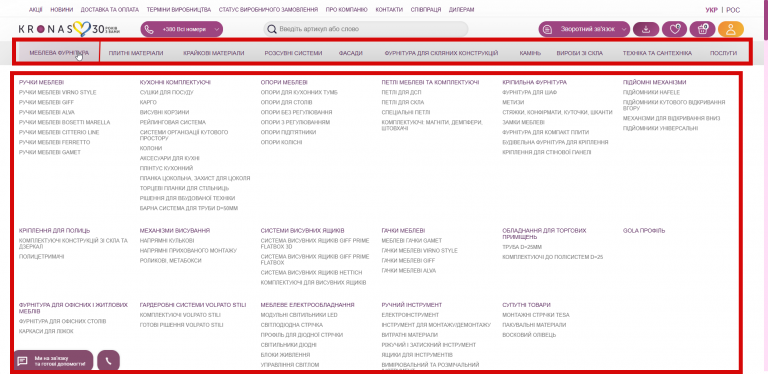768x374 pixels.
Task: Open the 'Ручки меблеві' category heading
Action: (x=41, y=83)
